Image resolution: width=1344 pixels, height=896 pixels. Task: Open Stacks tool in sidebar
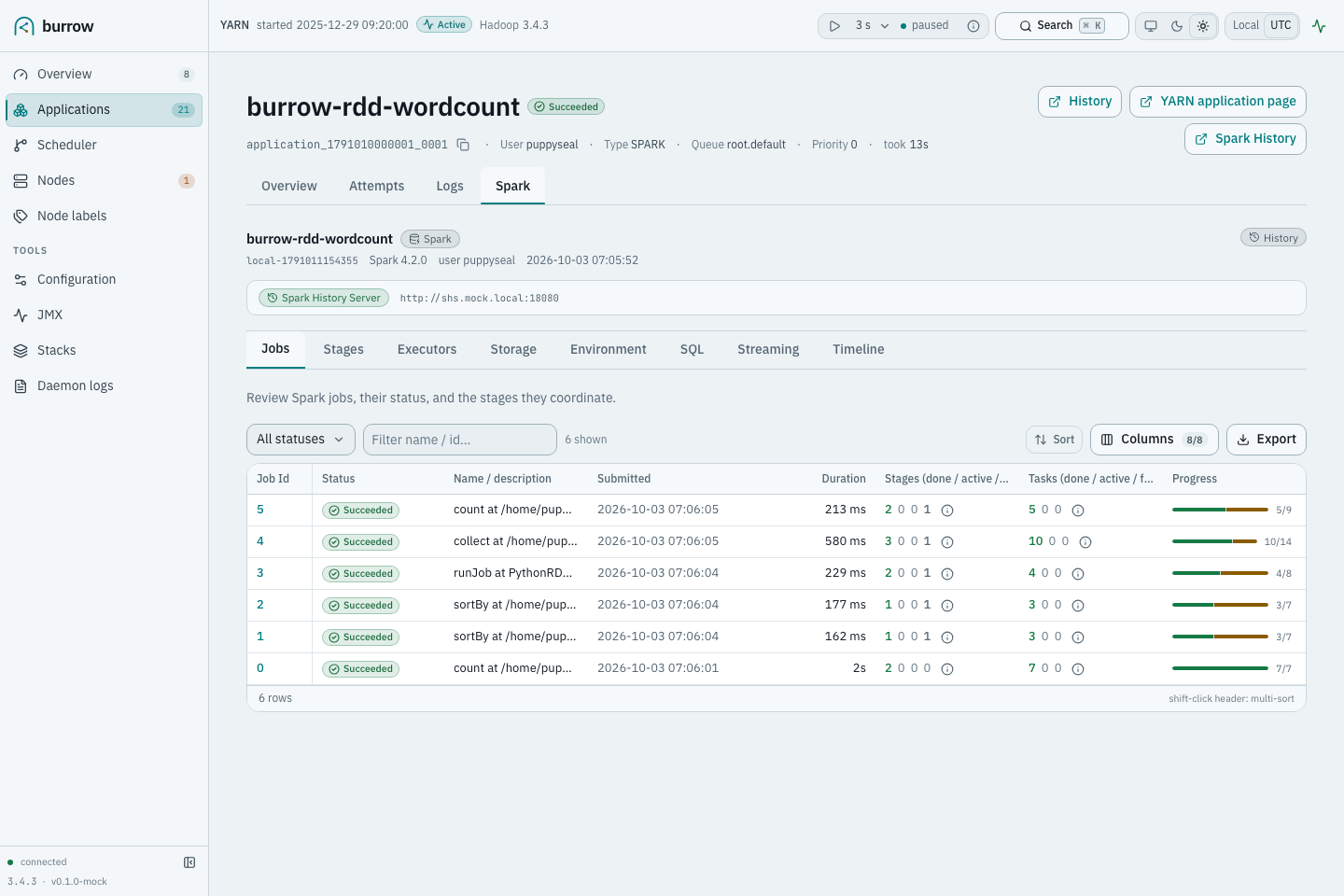tap(104, 350)
